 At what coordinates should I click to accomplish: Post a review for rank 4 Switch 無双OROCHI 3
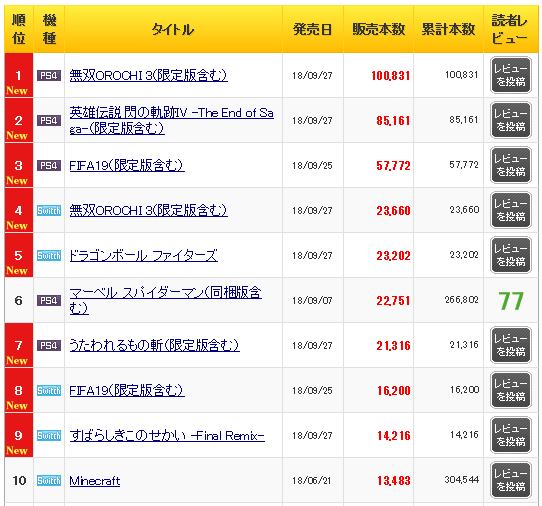(x=511, y=210)
